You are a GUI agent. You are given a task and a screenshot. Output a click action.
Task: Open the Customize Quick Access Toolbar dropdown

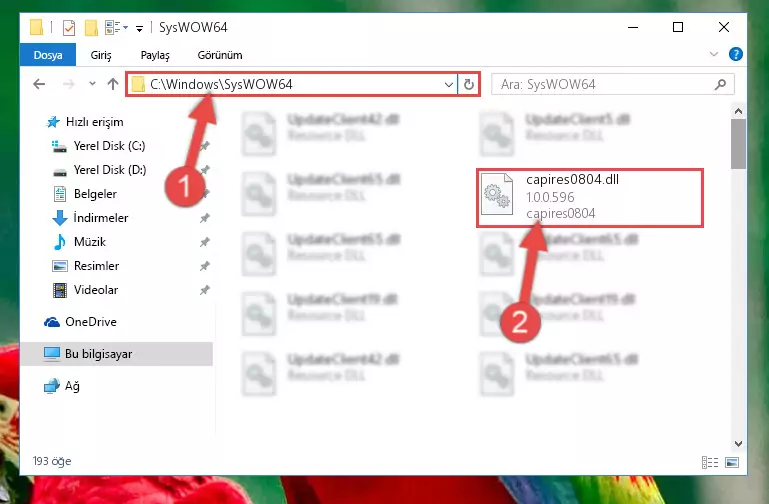[x=140, y=28]
